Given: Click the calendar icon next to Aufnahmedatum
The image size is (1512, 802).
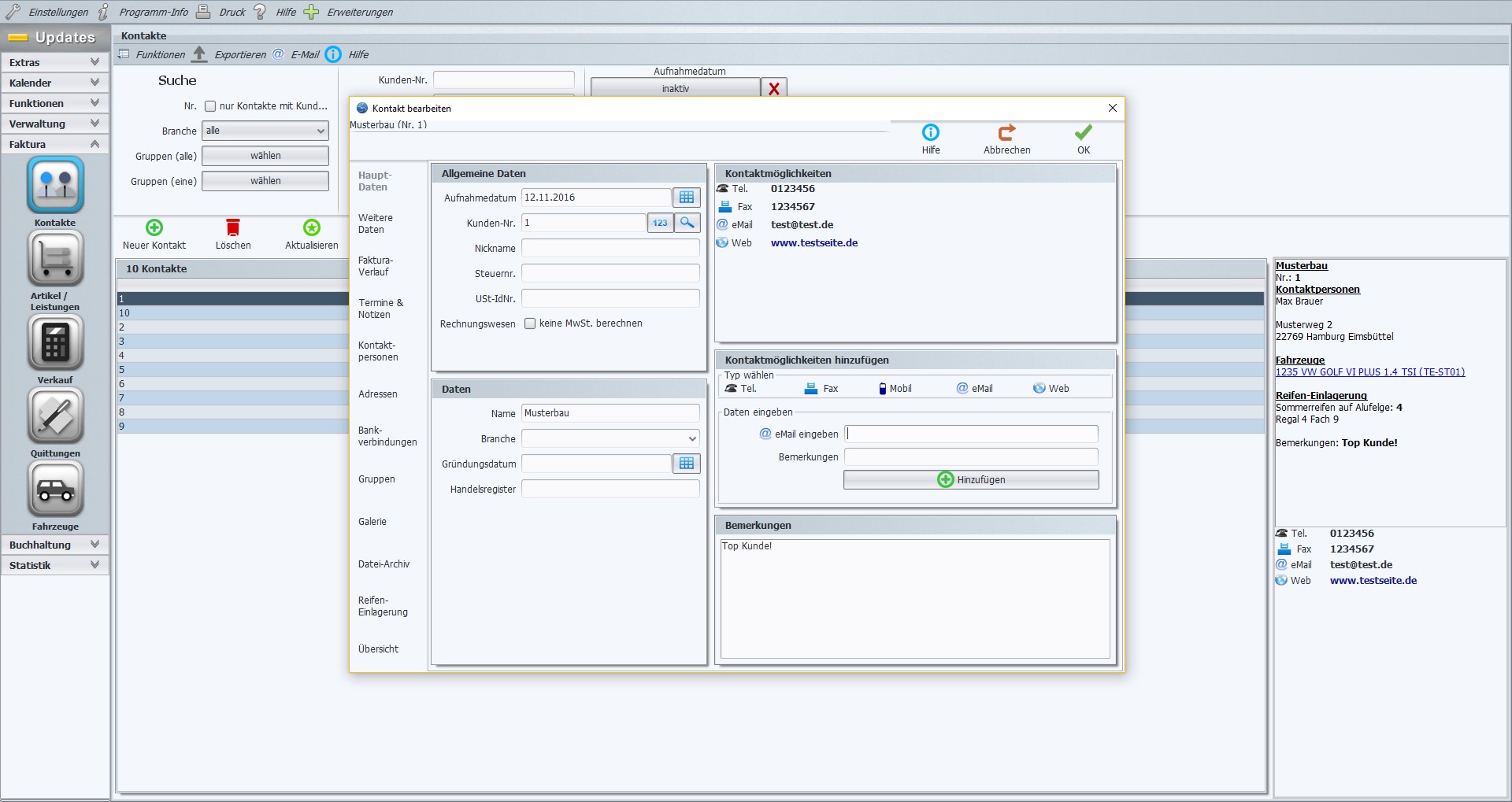Looking at the screenshot, I should coord(686,198).
